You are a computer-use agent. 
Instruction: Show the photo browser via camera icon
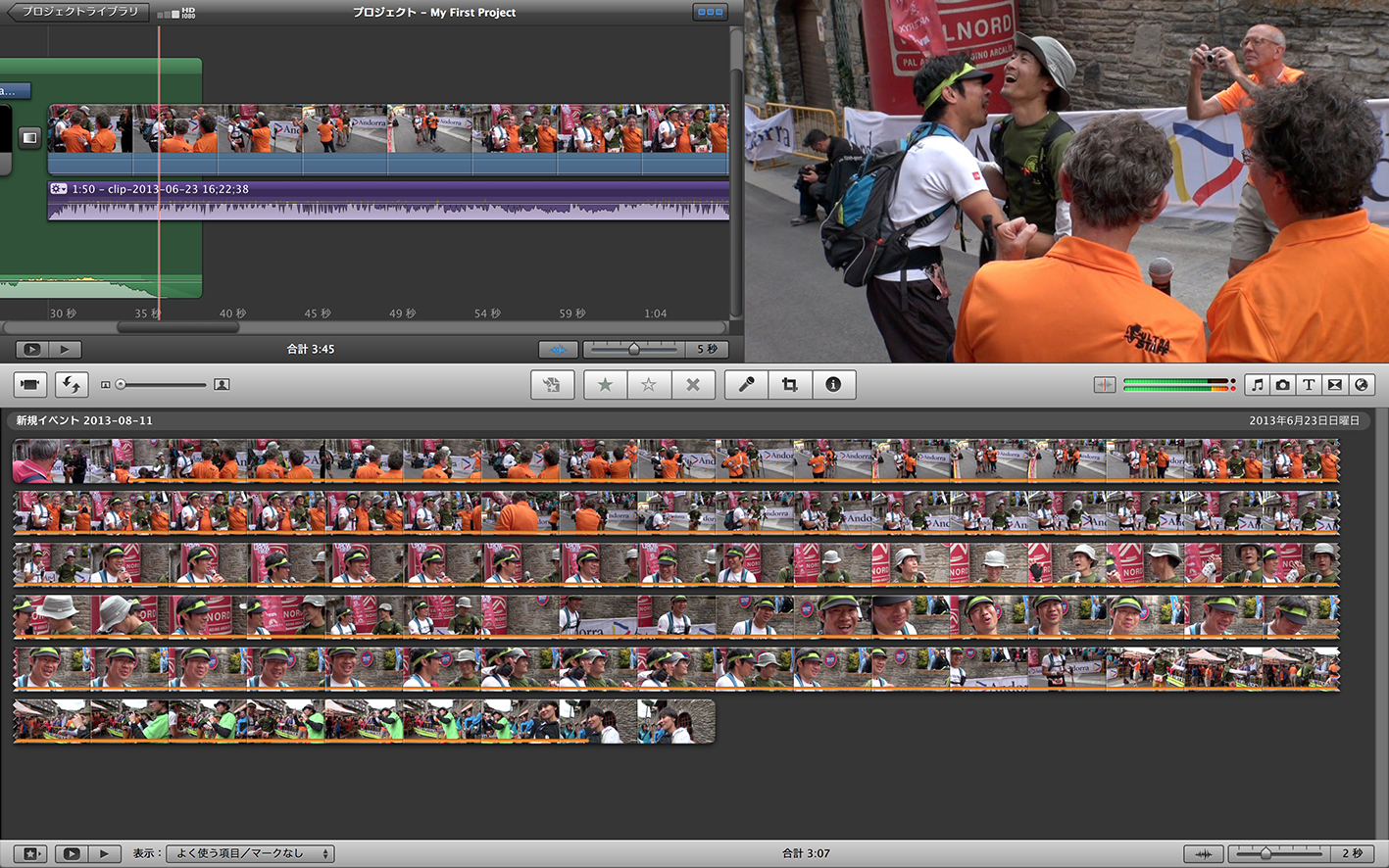tap(1282, 385)
